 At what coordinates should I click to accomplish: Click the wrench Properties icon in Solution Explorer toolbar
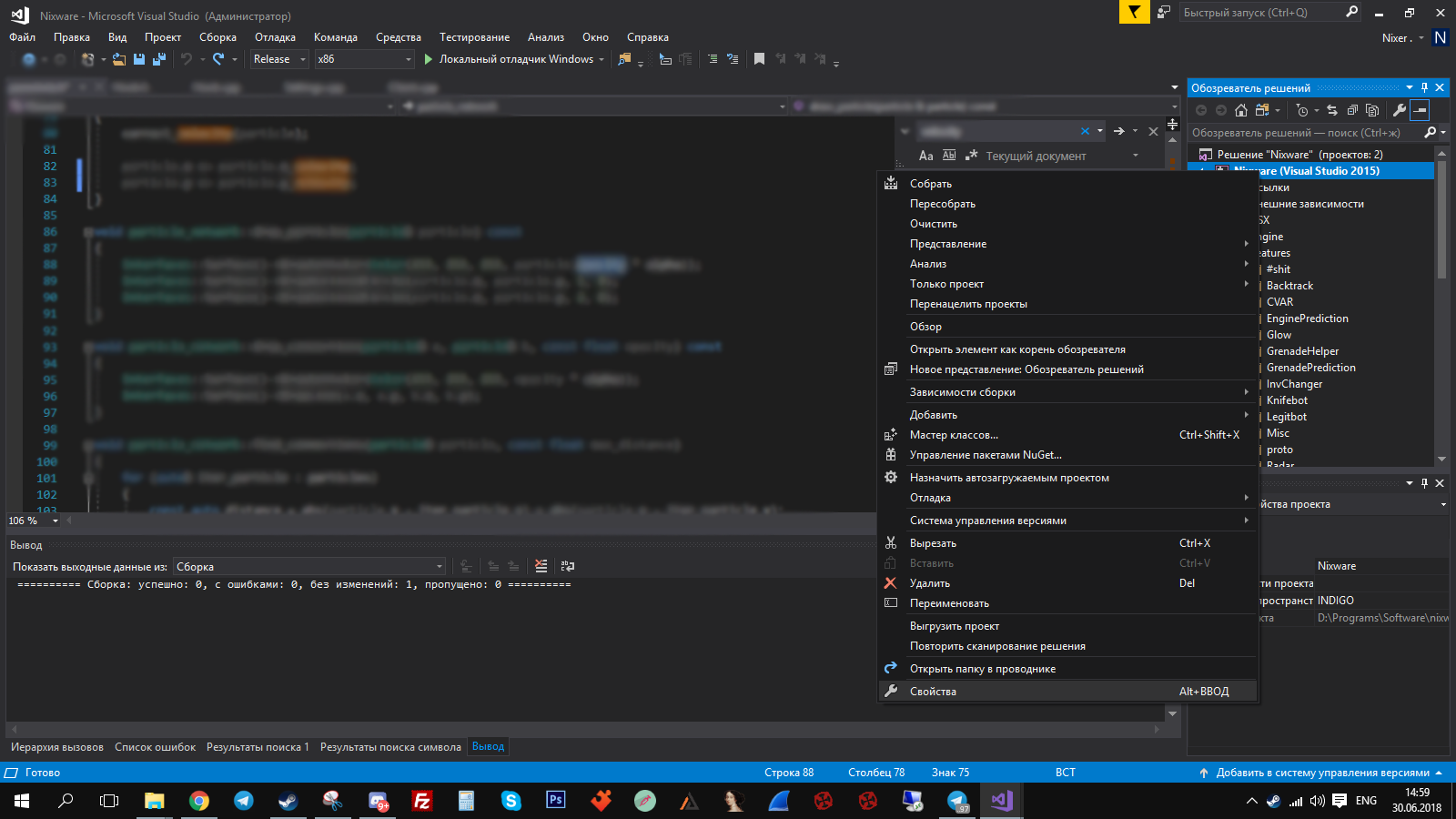pos(1400,110)
